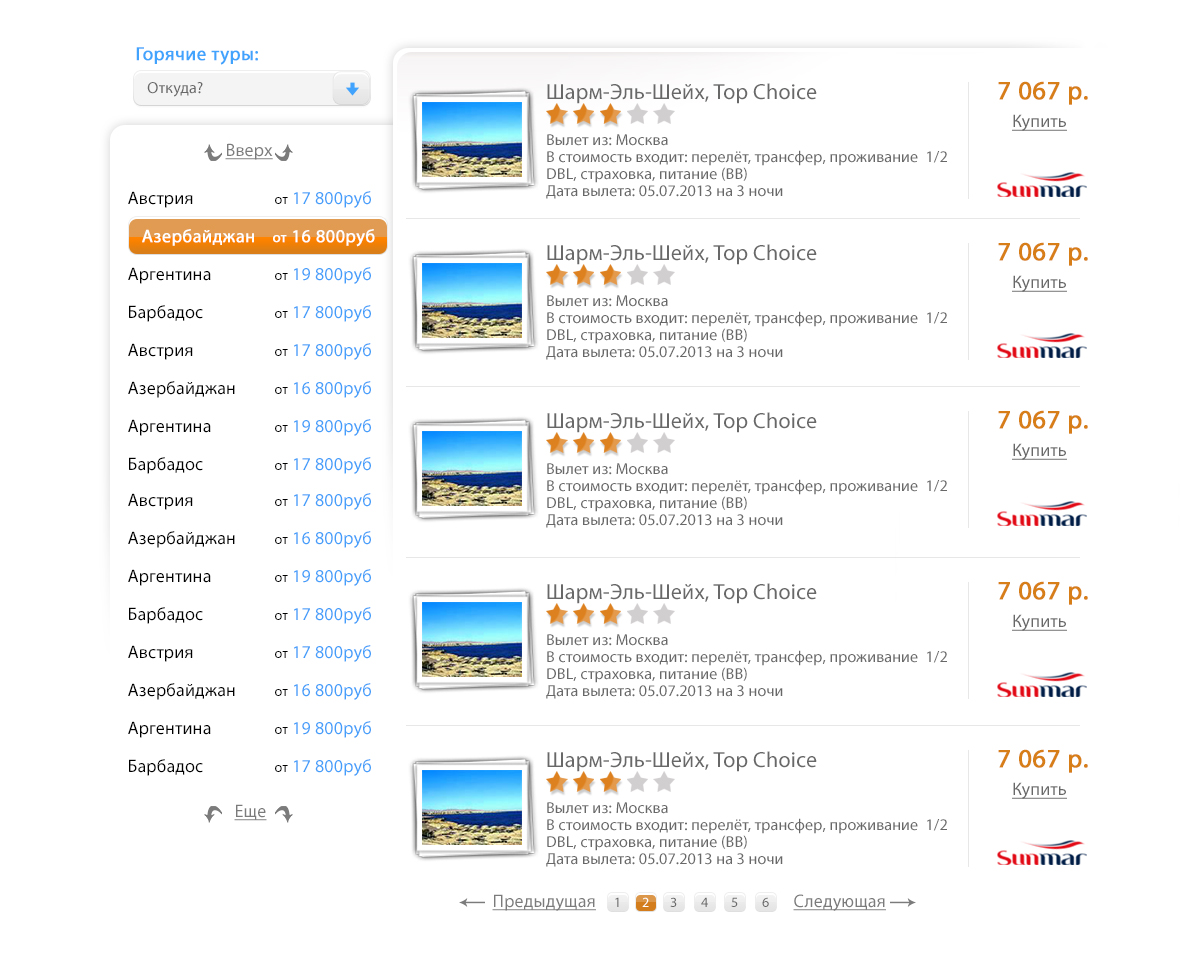This screenshot has width=1183, height=978.
Task: Click the curved arrow left of Вверх
Action: coord(213,152)
